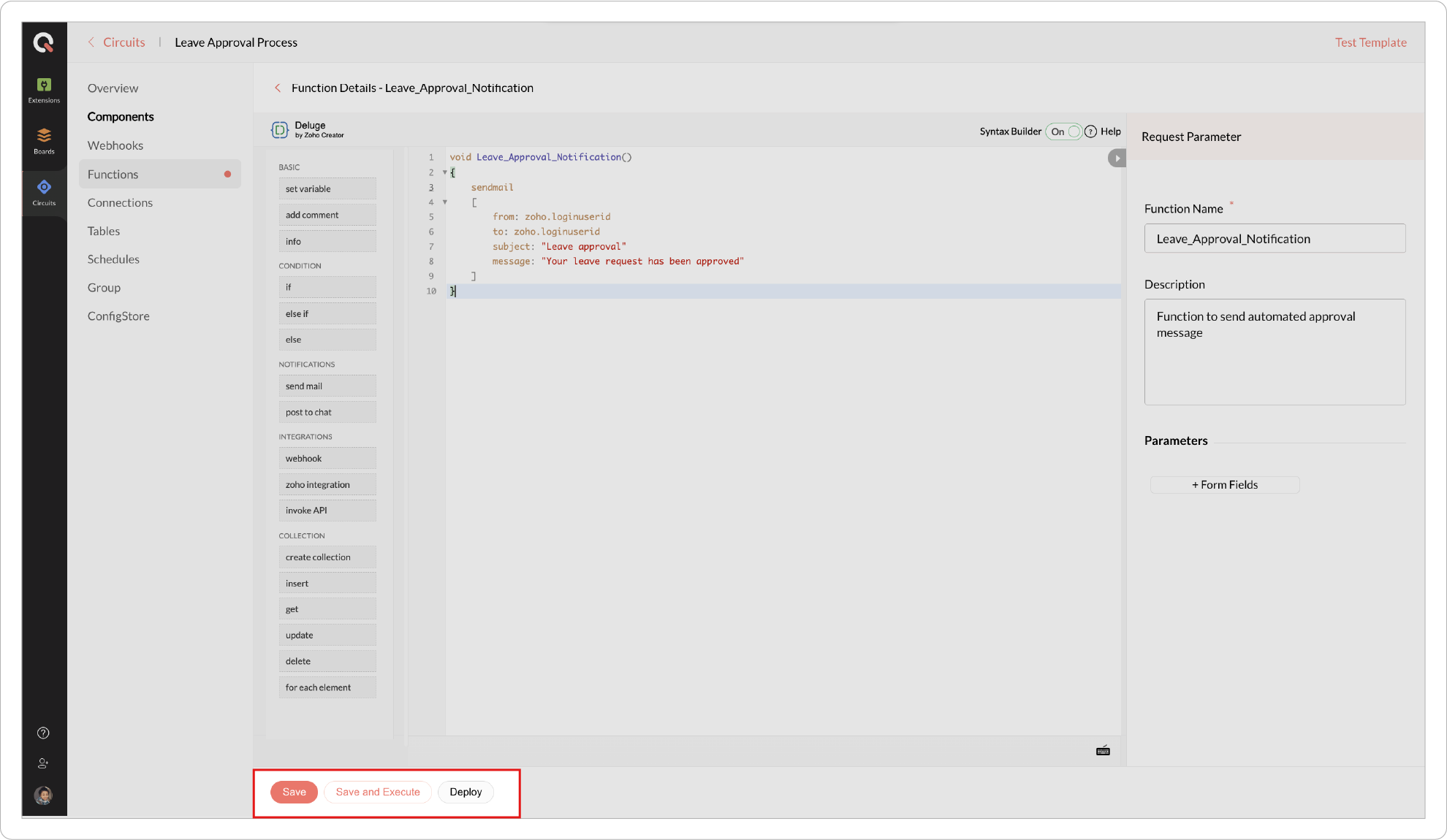Open the Webhooks menu item
This screenshot has height=840, width=1447.
click(115, 145)
